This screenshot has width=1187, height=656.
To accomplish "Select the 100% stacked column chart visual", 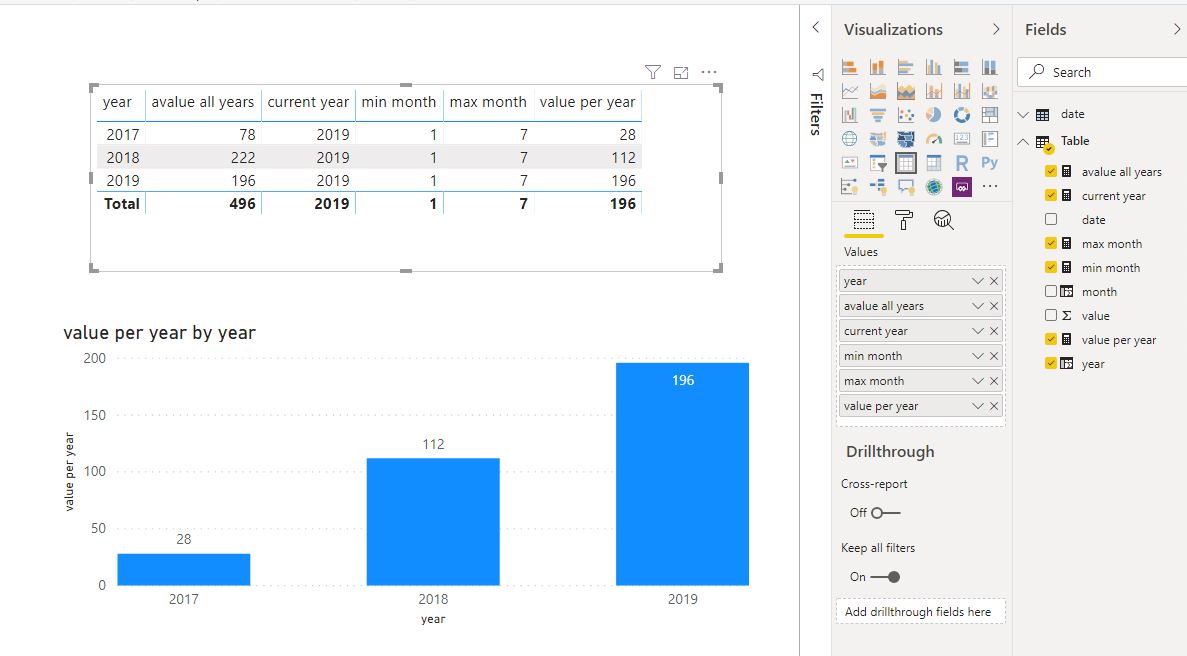I will pyautogui.click(x=989, y=67).
